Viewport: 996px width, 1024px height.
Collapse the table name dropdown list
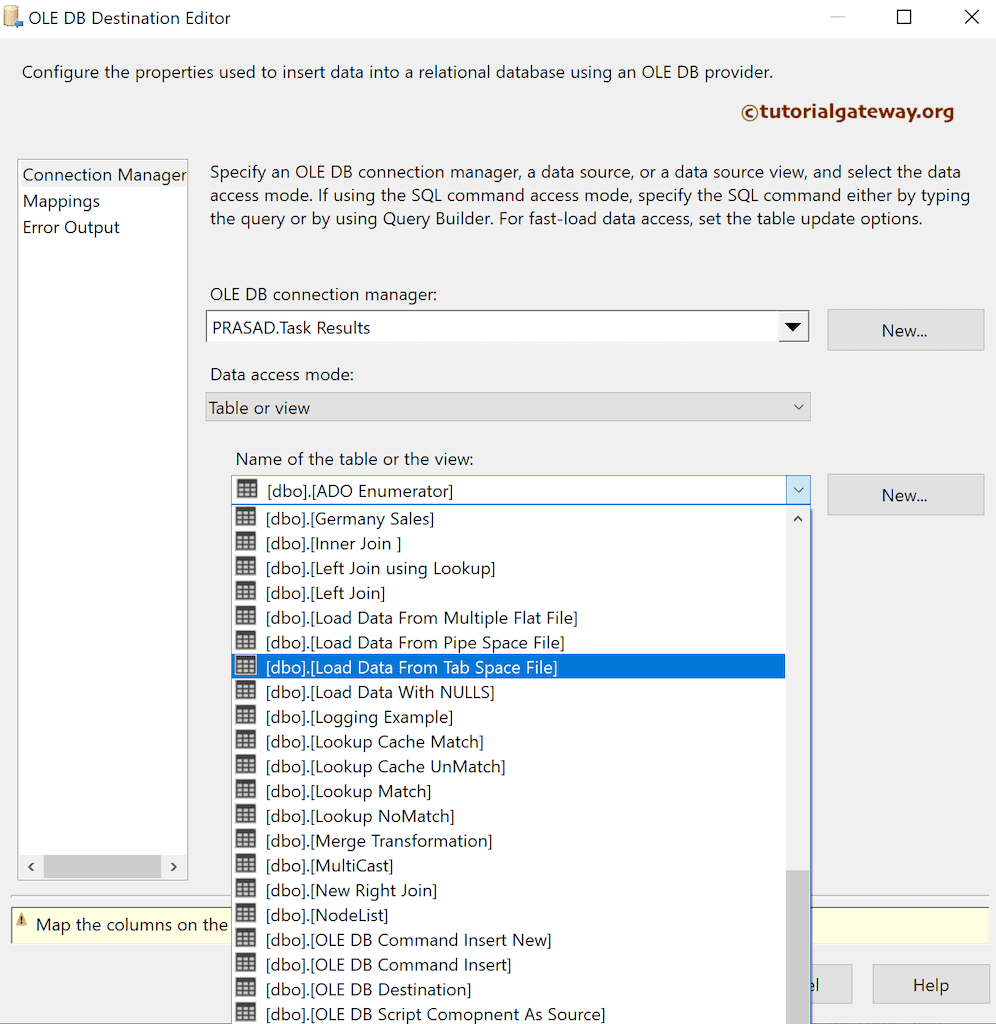(x=797, y=489)
